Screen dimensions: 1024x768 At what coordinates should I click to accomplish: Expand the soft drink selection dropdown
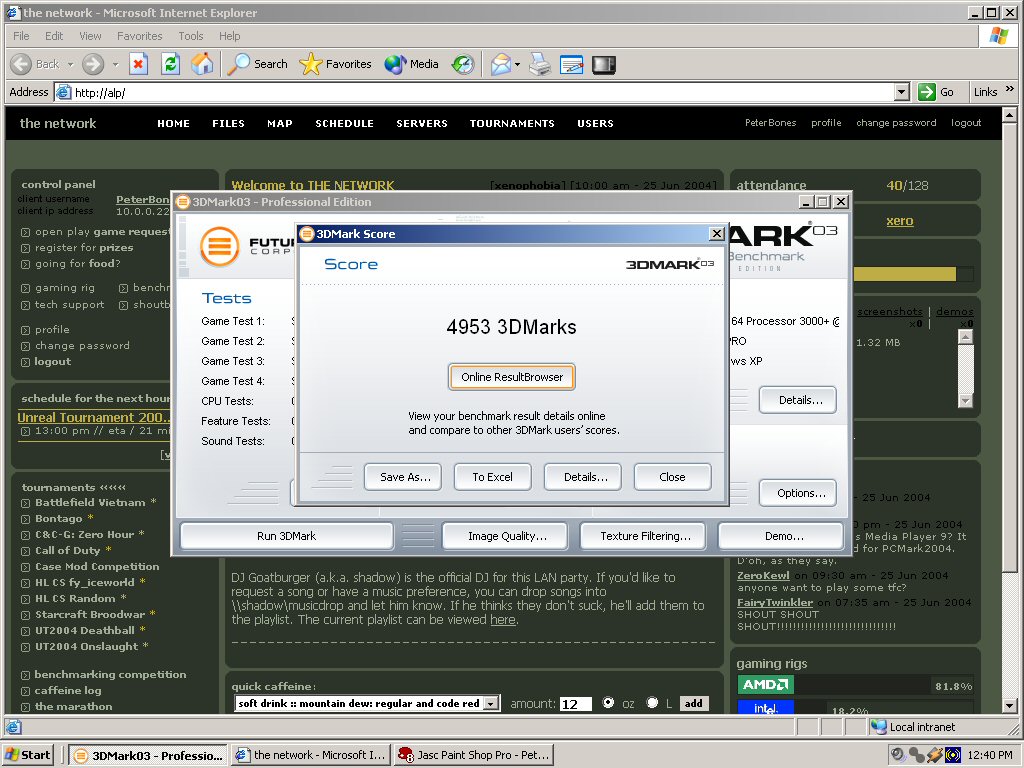coord(491,703)
